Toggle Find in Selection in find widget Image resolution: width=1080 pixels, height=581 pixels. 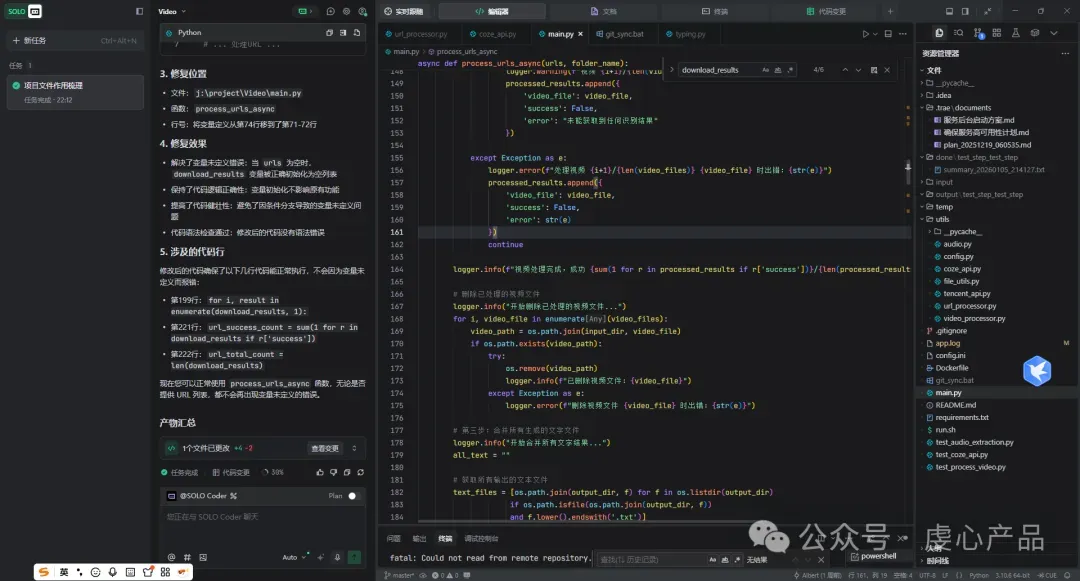(873, 70)
